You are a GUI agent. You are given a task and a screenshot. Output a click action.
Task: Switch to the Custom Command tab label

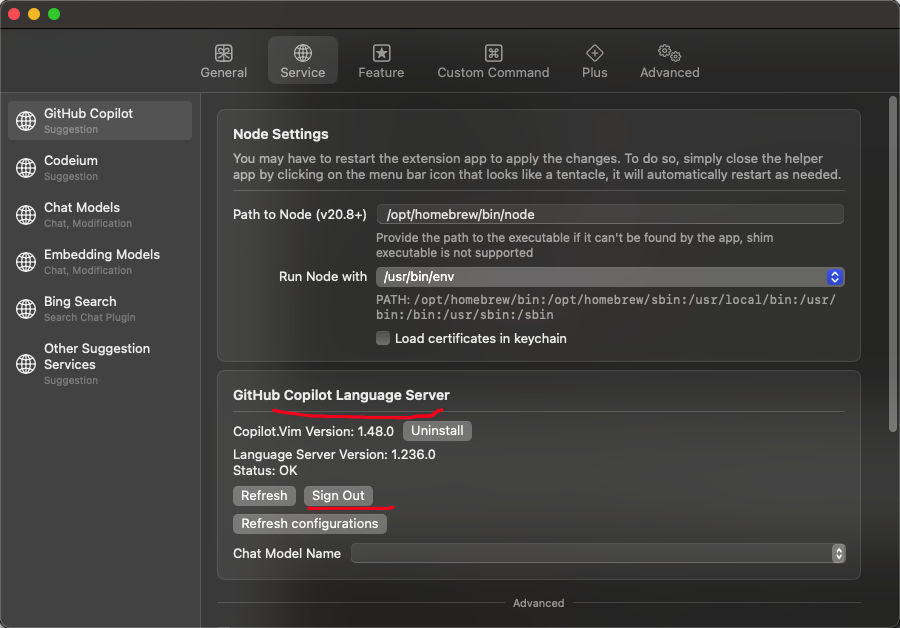point(493,73)
